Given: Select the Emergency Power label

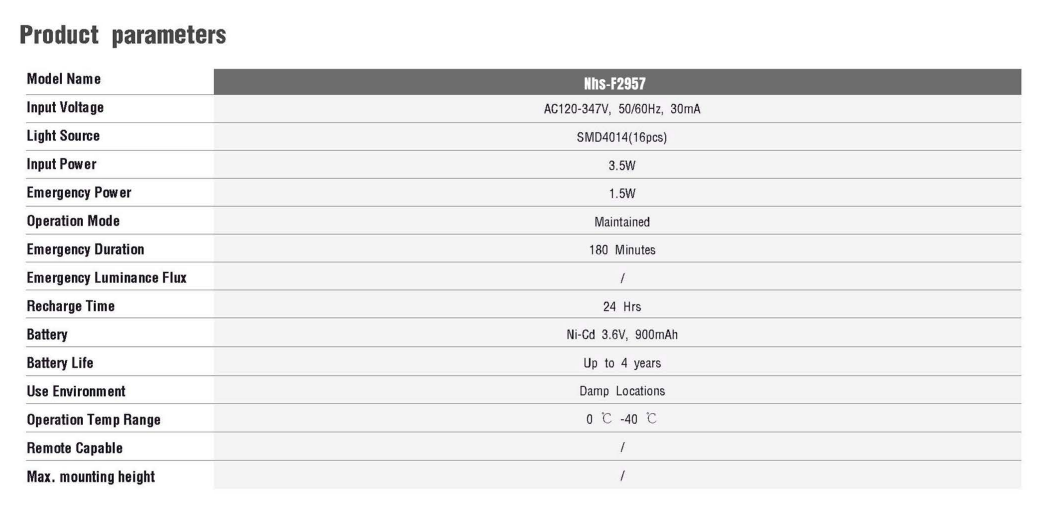Looking at the screenshot, I should click(79, 193).
